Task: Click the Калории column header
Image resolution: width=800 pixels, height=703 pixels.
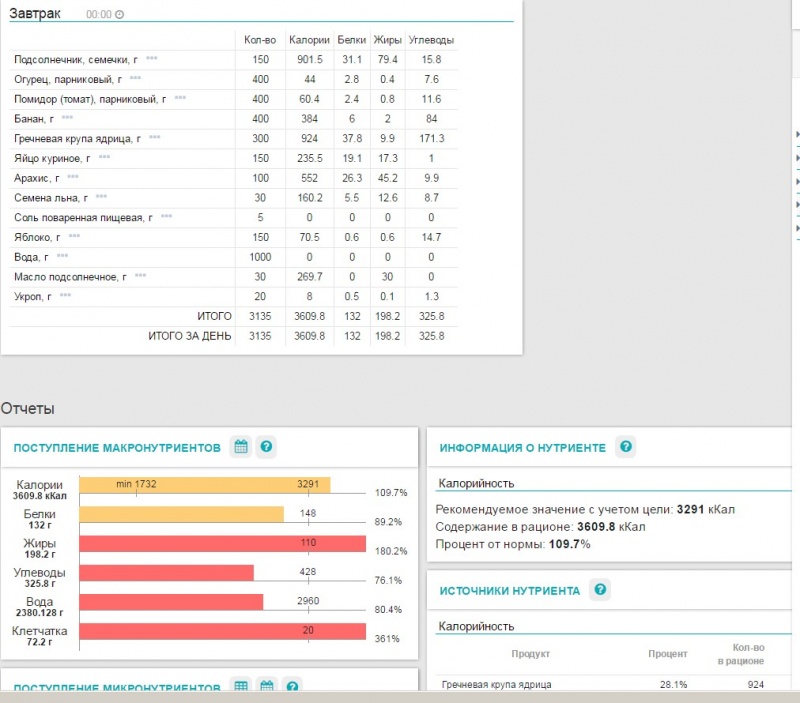Action: pos(309,40)
